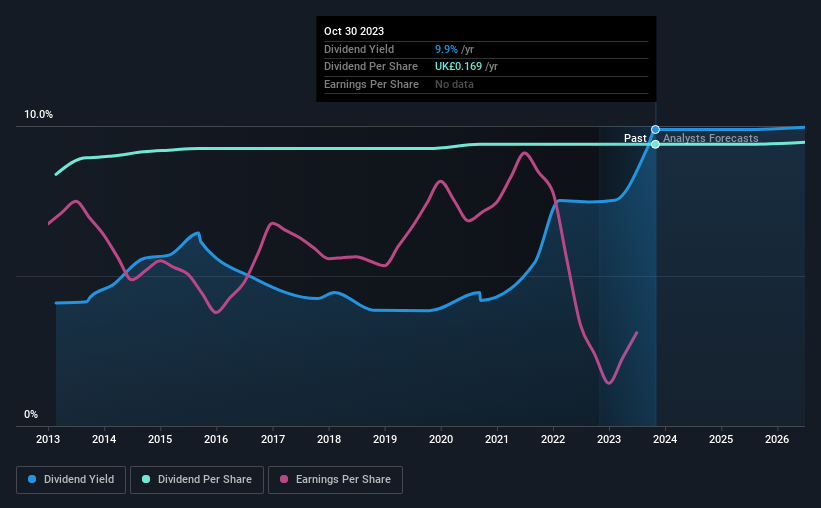Screen dimensions: 821x508
Task: Click the teal dot in Dividend Per Share legend
Action: click(x=146, y=479)
